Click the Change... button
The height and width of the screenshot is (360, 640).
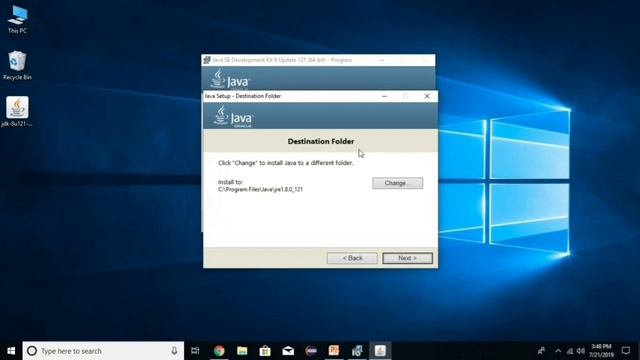tap(398, 183)
